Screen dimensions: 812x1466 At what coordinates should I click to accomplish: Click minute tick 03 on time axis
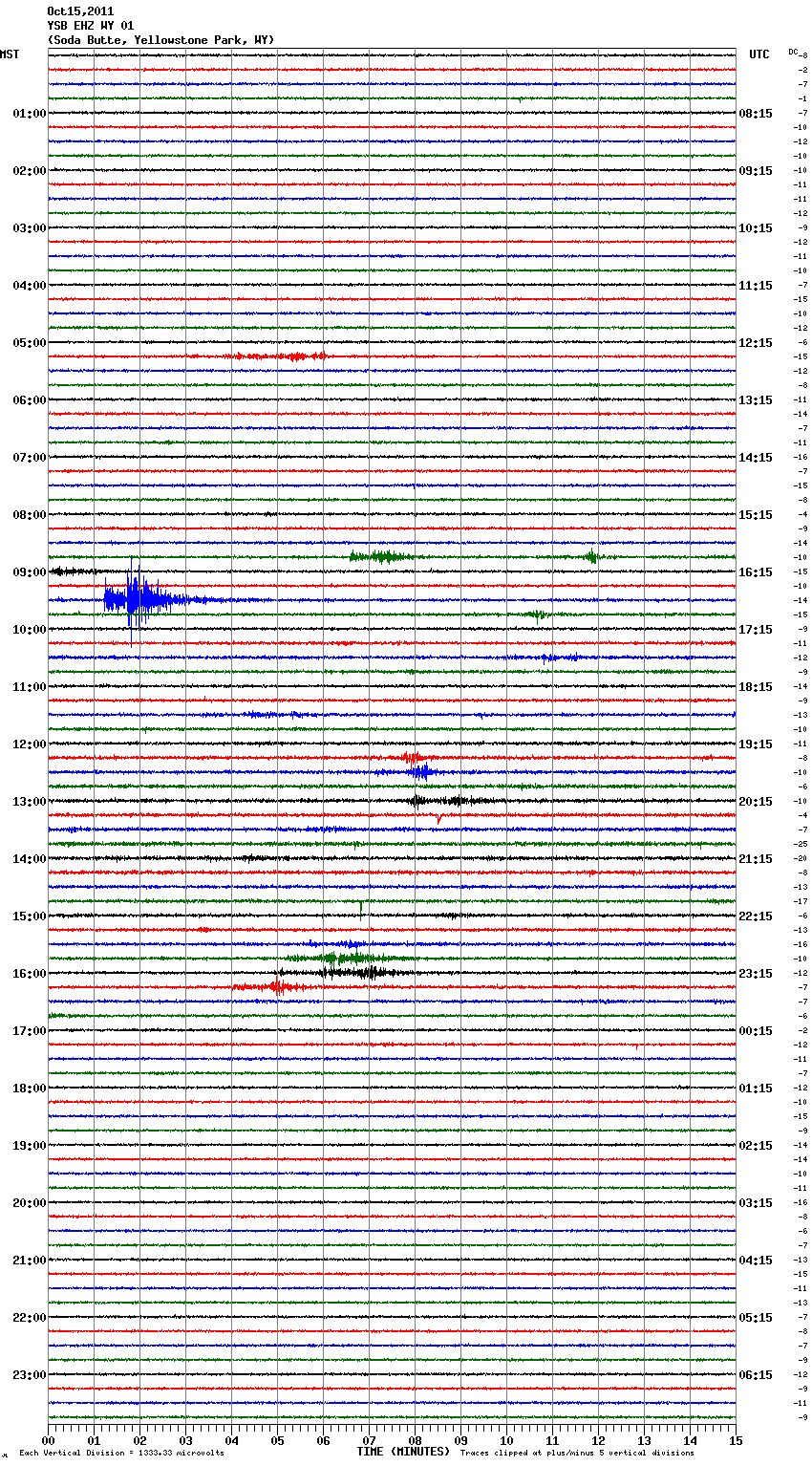(x=185, y=1439)
